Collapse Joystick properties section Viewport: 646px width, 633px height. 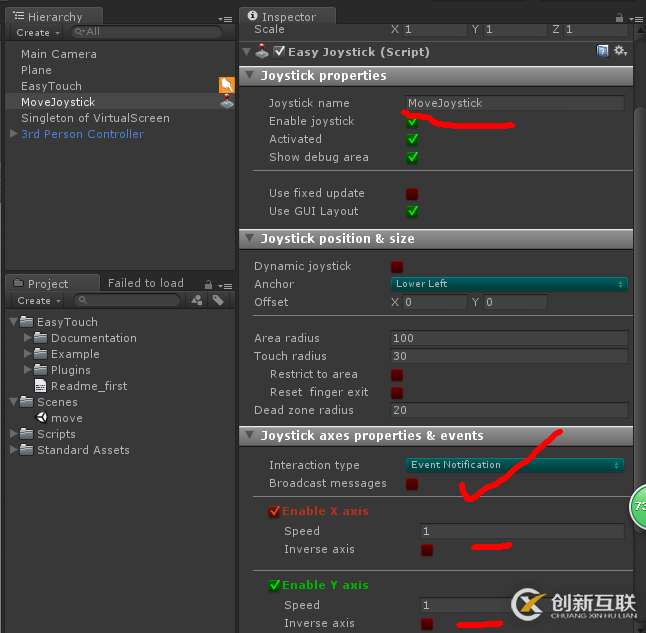249,75
